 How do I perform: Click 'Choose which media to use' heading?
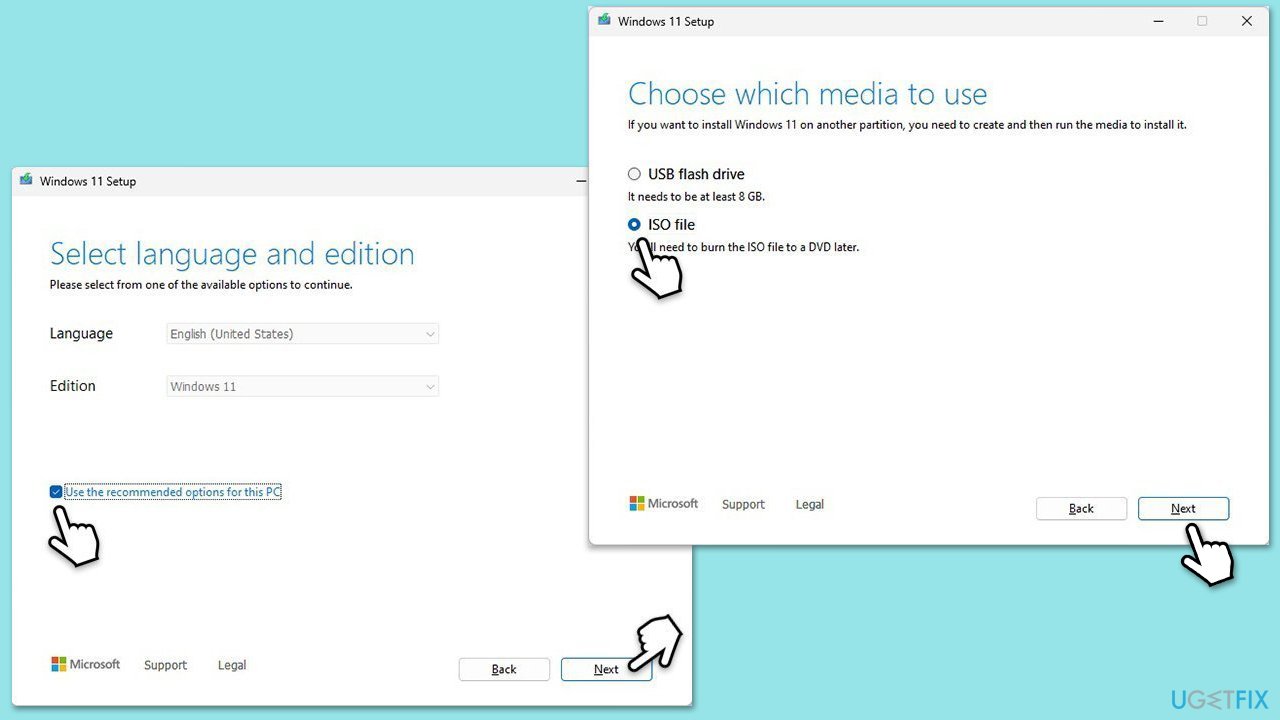[x=807, y=94]
